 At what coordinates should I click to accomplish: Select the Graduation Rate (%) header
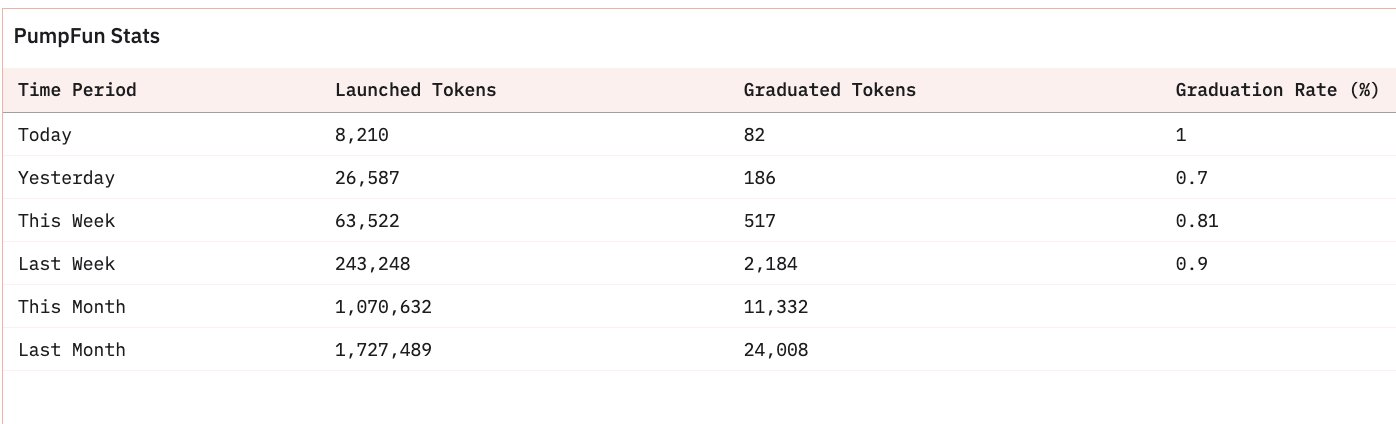tap(1278, 90)
